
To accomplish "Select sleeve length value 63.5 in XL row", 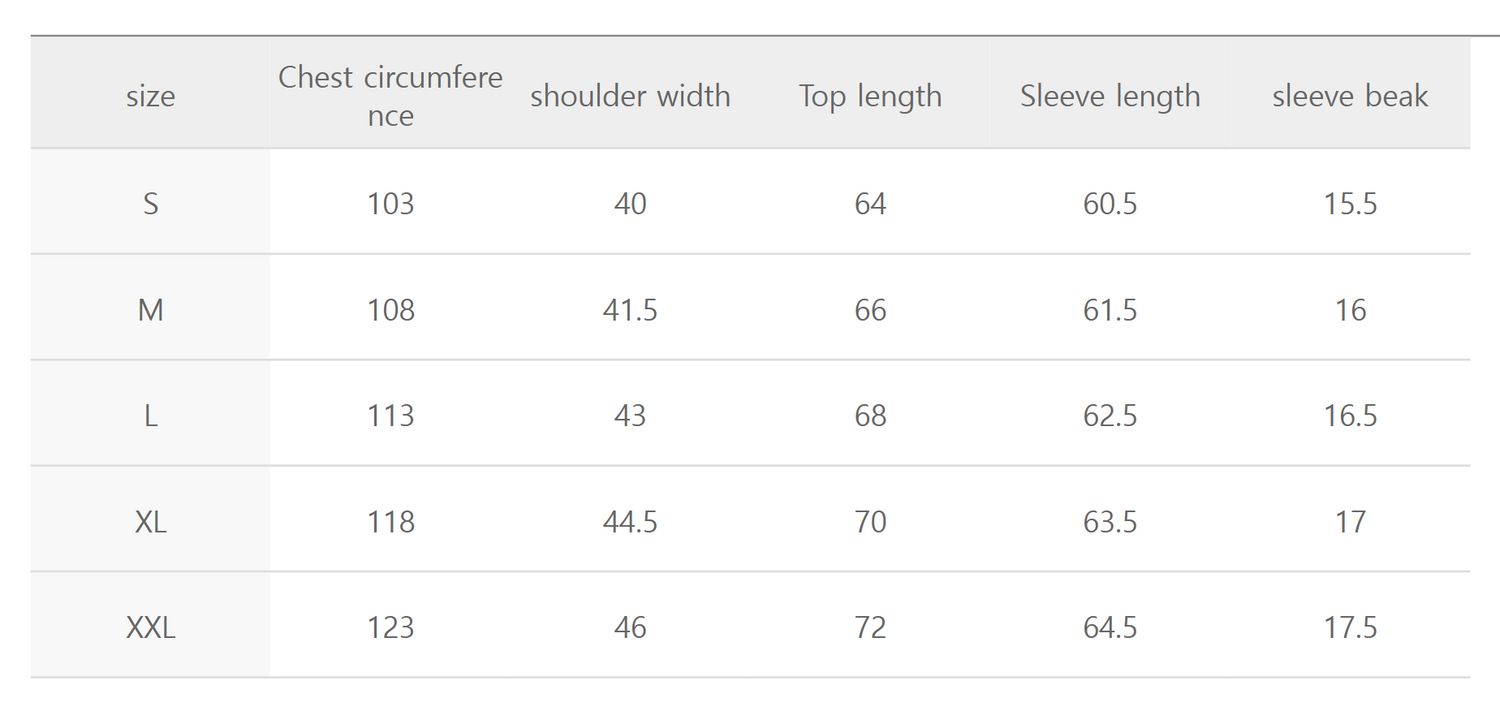I will [x=1110, y=522].
